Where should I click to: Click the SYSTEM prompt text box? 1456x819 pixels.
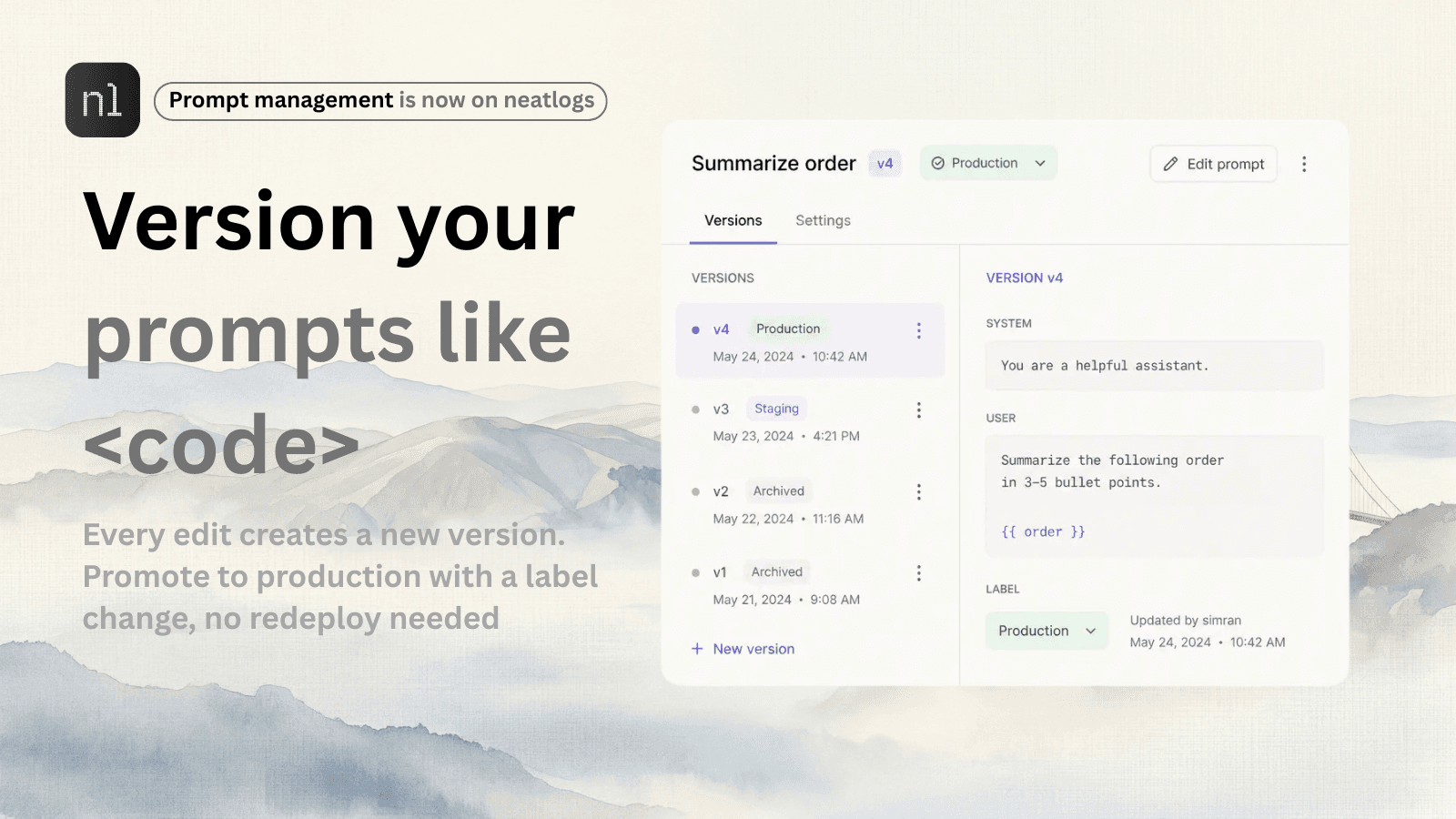1154,366
